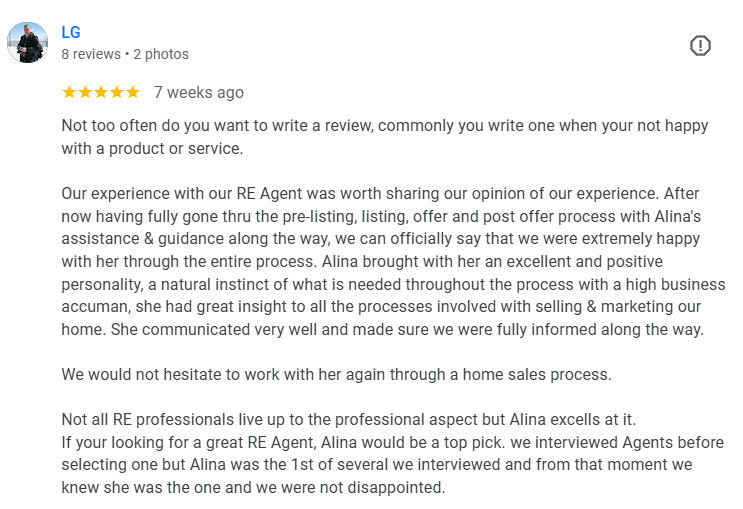Click the second star of the rating

(x=85, y=92)
